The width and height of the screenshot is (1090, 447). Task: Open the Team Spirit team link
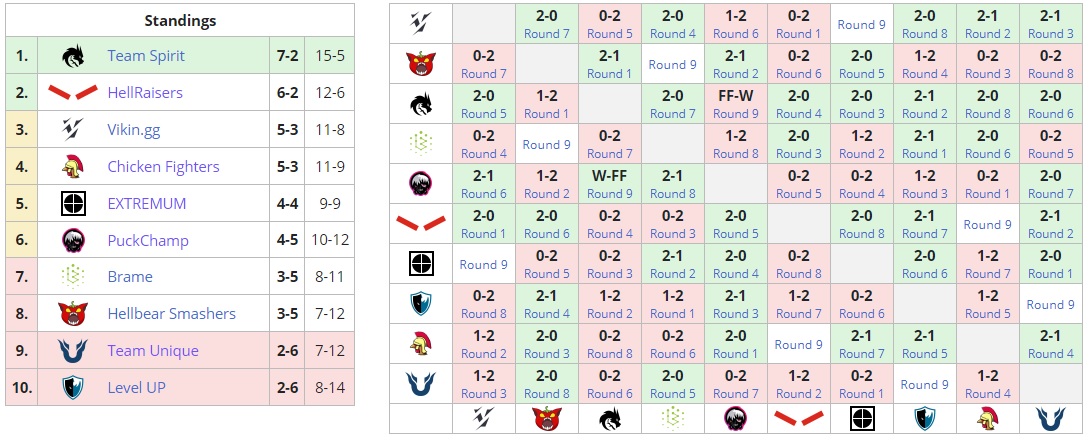point(146,56)
